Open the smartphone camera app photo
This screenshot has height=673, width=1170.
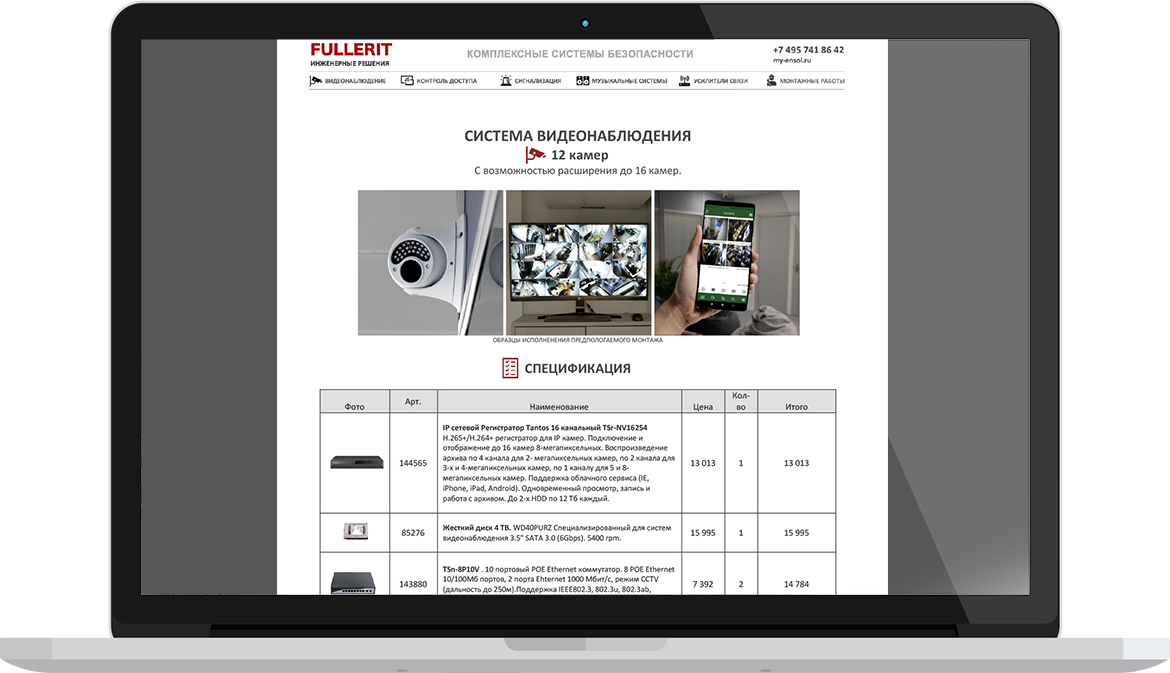point(727,263)
